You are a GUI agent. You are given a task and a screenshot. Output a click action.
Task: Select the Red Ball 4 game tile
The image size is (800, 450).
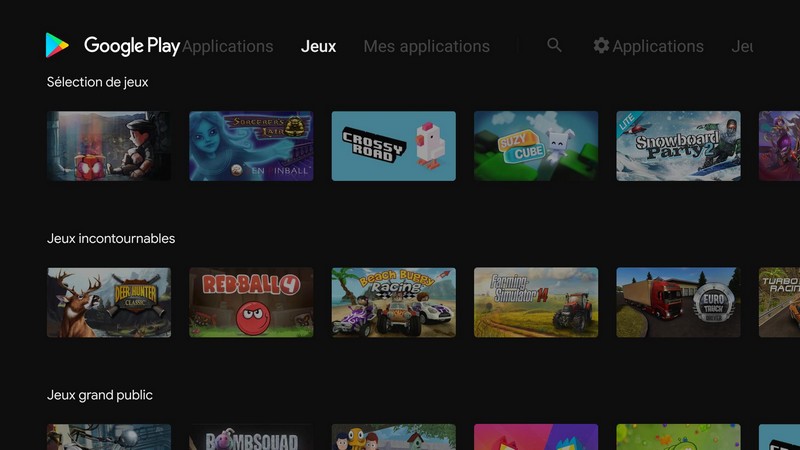[x=252, y=303]
